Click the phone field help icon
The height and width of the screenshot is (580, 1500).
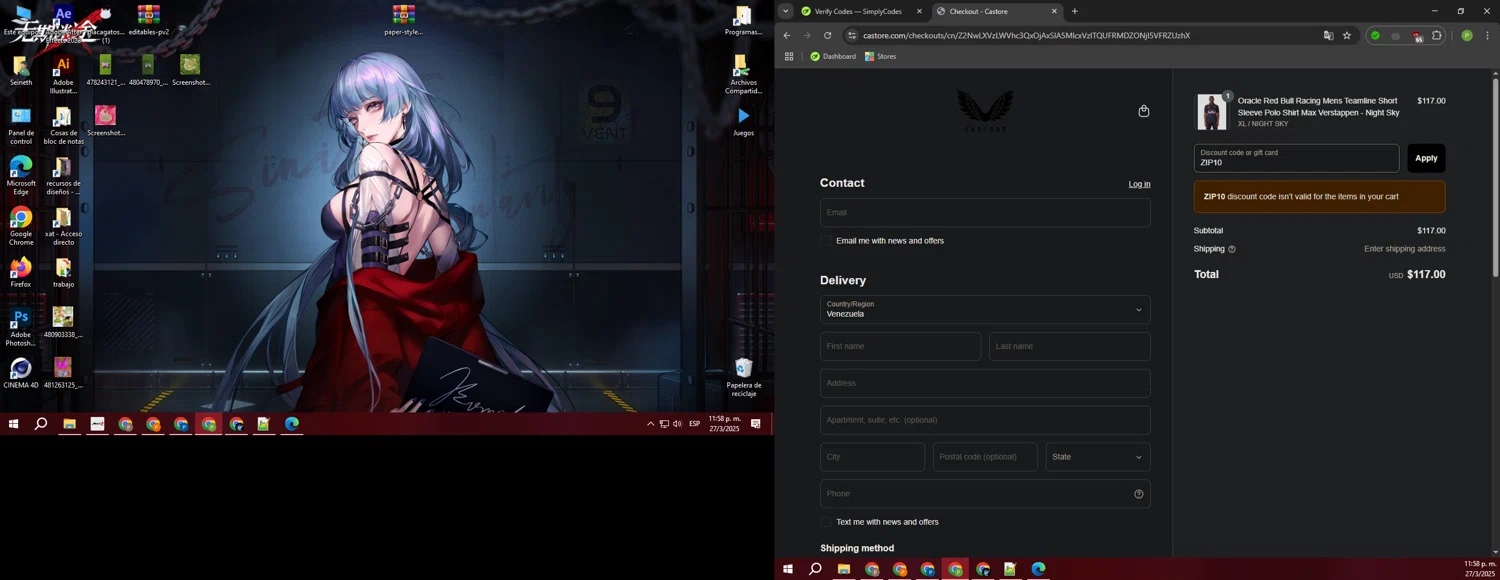1138,494
